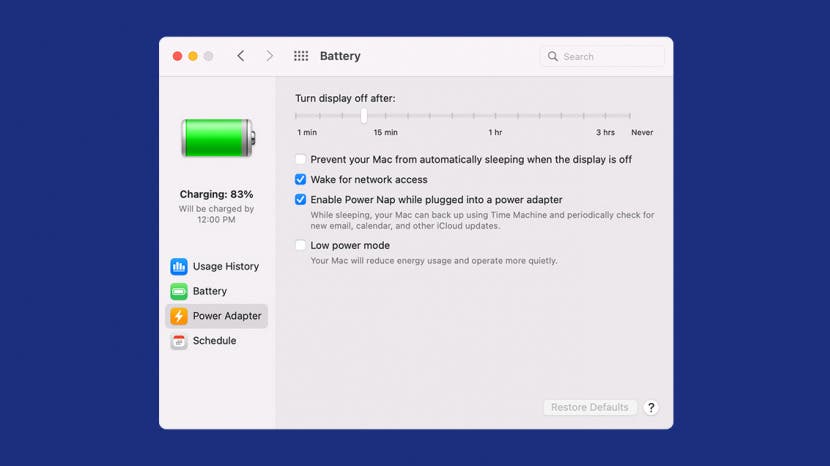Click the display off slider handle

point(364,115)
